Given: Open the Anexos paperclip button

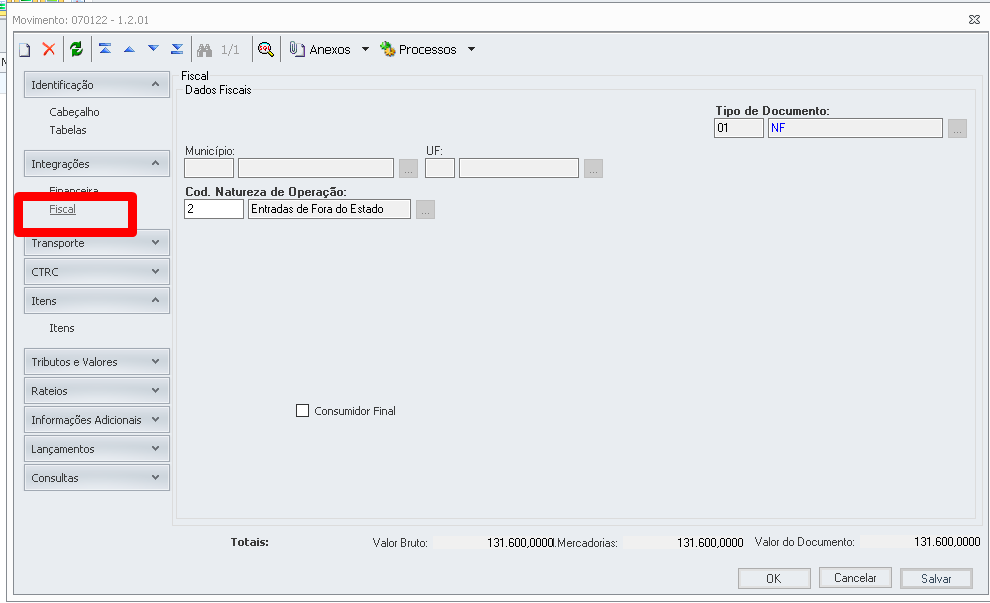Looking at the screenshot, I should point(320,49).
